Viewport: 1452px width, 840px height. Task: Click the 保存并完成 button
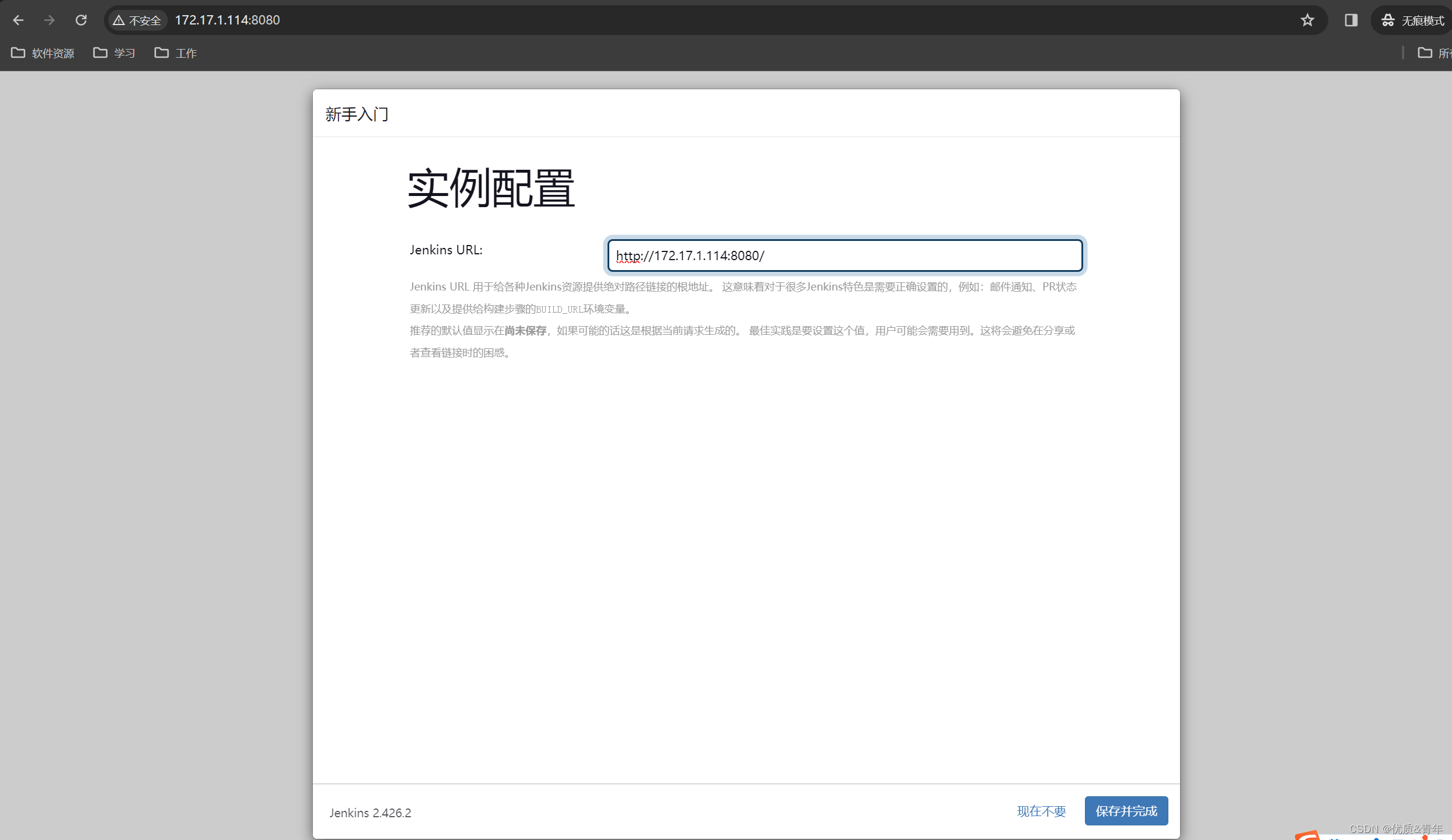point(1126,811)
